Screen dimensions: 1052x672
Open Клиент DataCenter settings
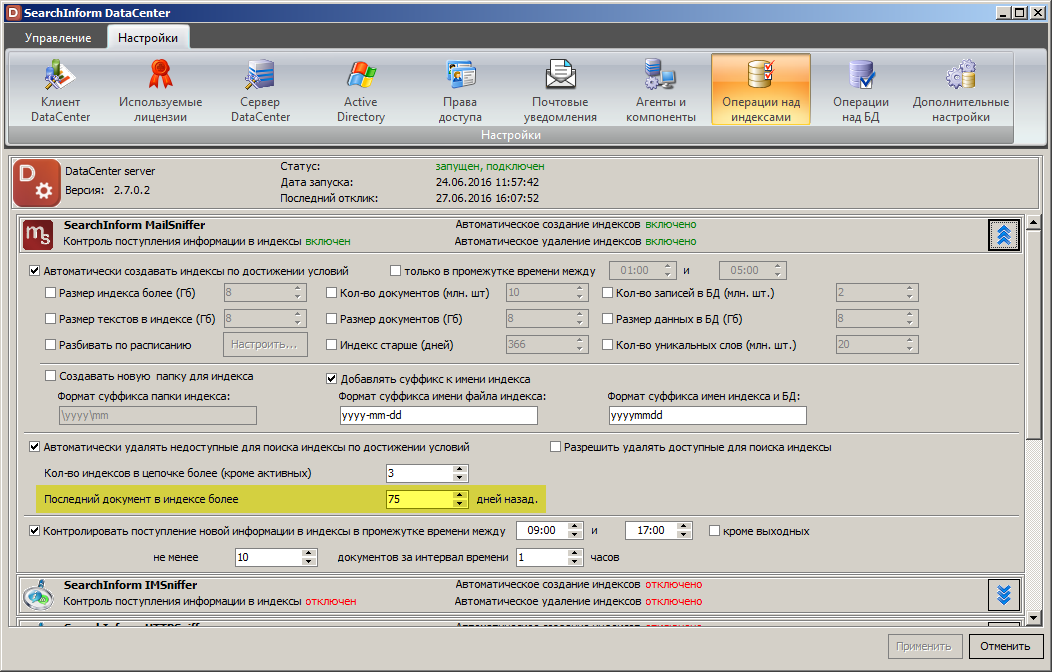[60, 91]
